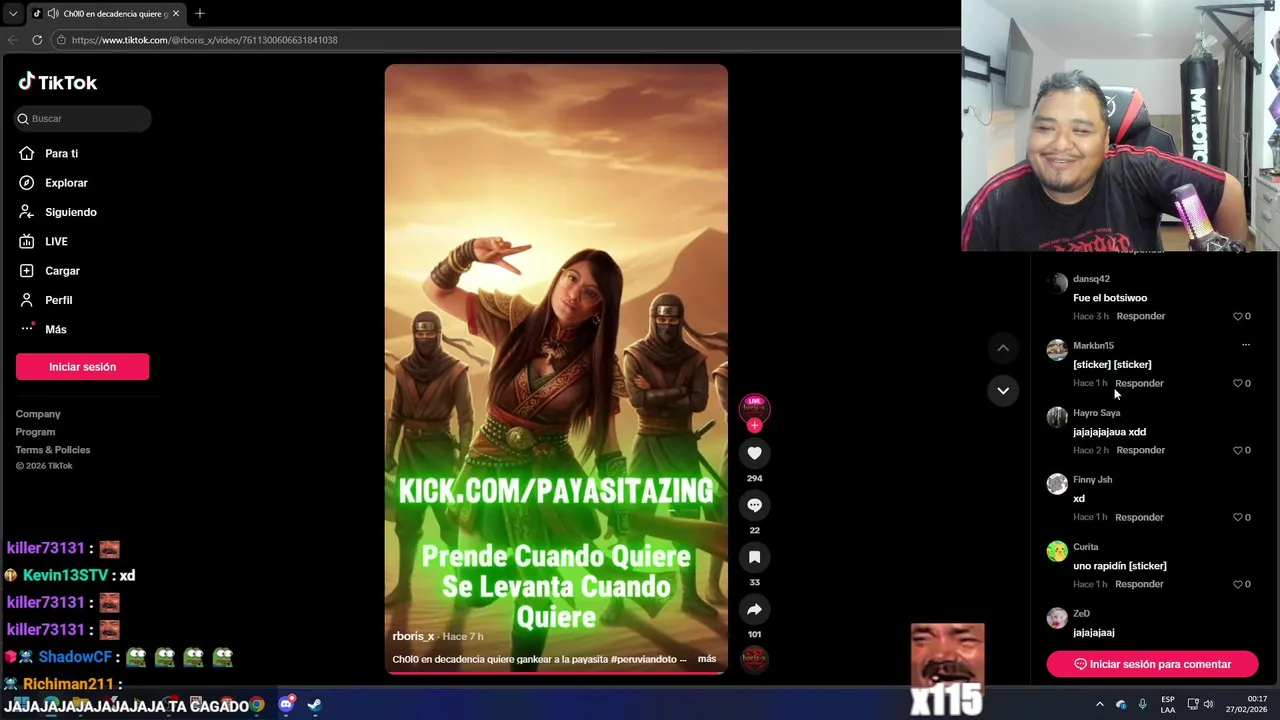This screenshot has width=1280, height=720.
Task: Open the Siguiendo page
Action: point(70,212)
